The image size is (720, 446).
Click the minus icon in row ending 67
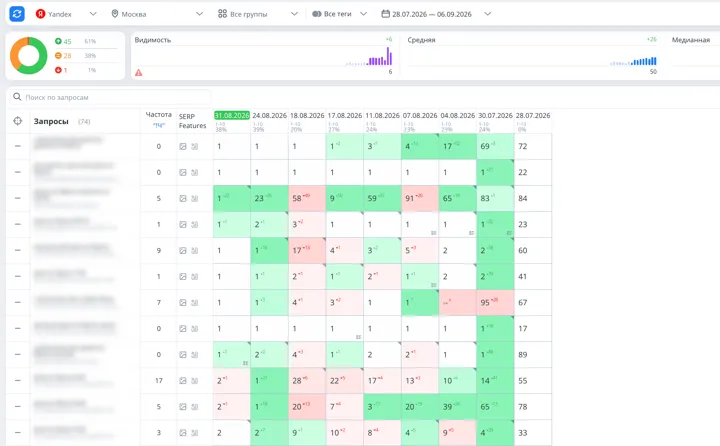tap(17, 302)
